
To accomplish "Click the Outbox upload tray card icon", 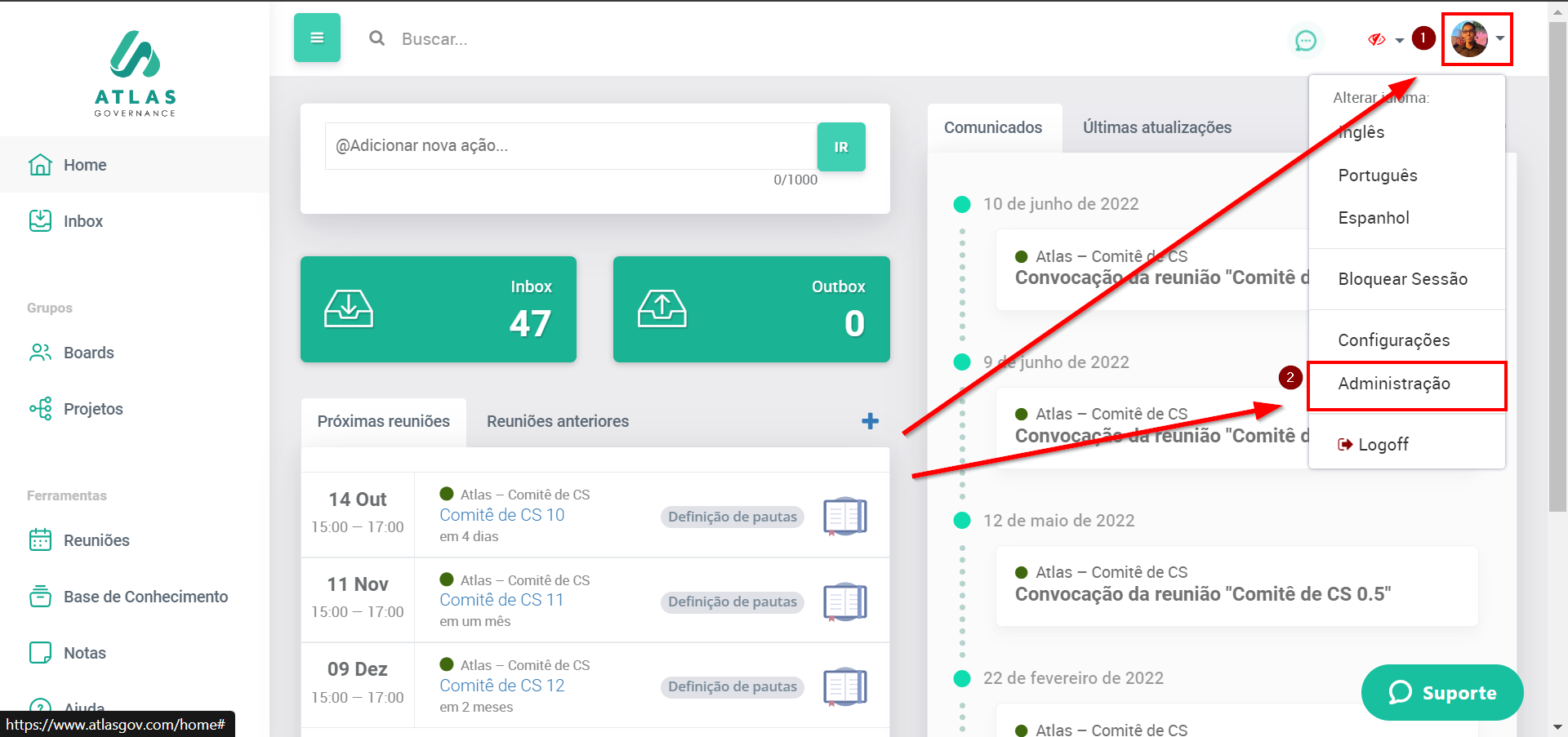I will click(662, 309).
